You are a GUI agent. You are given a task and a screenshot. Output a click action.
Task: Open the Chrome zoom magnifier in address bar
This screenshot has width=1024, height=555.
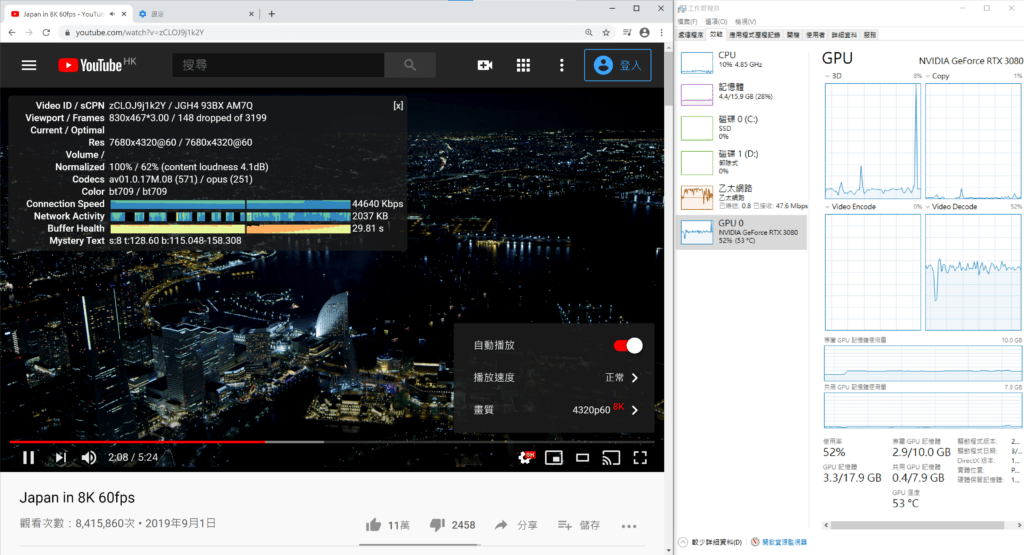pos(588,32)
